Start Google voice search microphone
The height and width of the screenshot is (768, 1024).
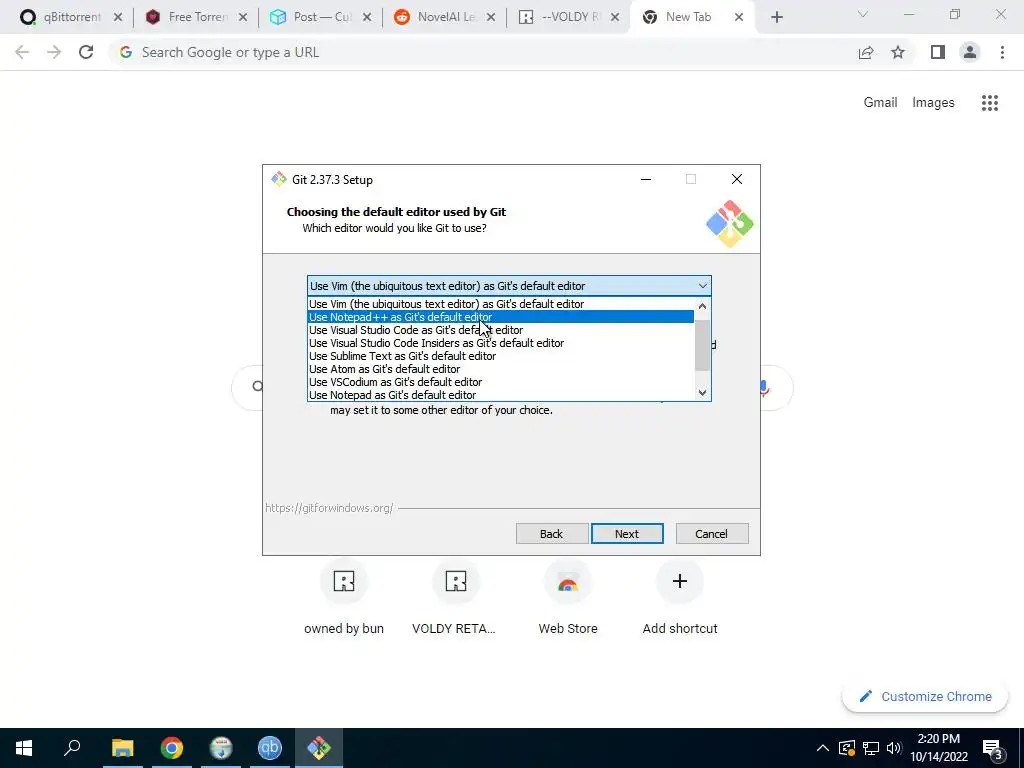click(x=763, y=388)
